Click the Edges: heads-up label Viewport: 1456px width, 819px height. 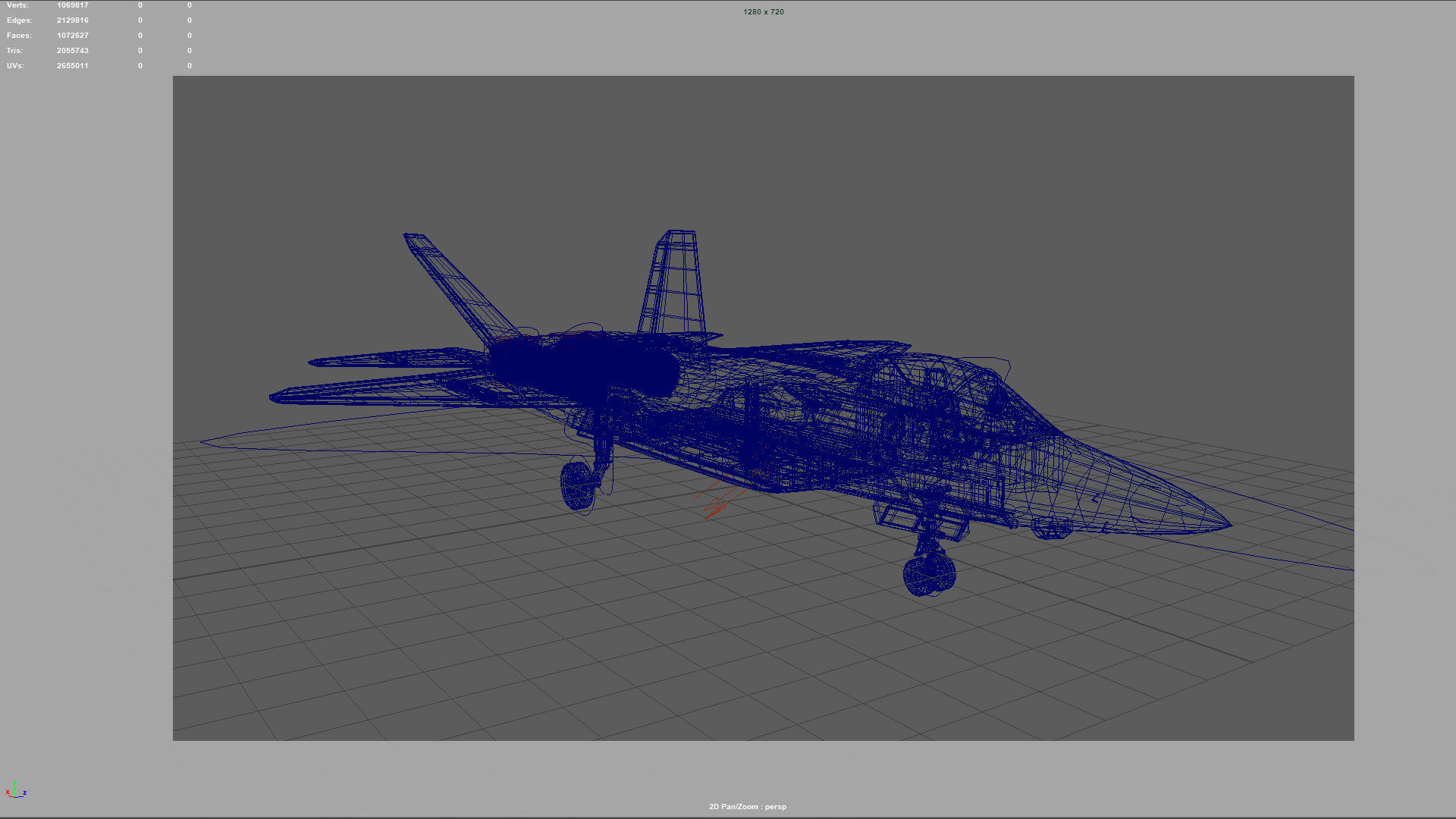click(20, 20)
